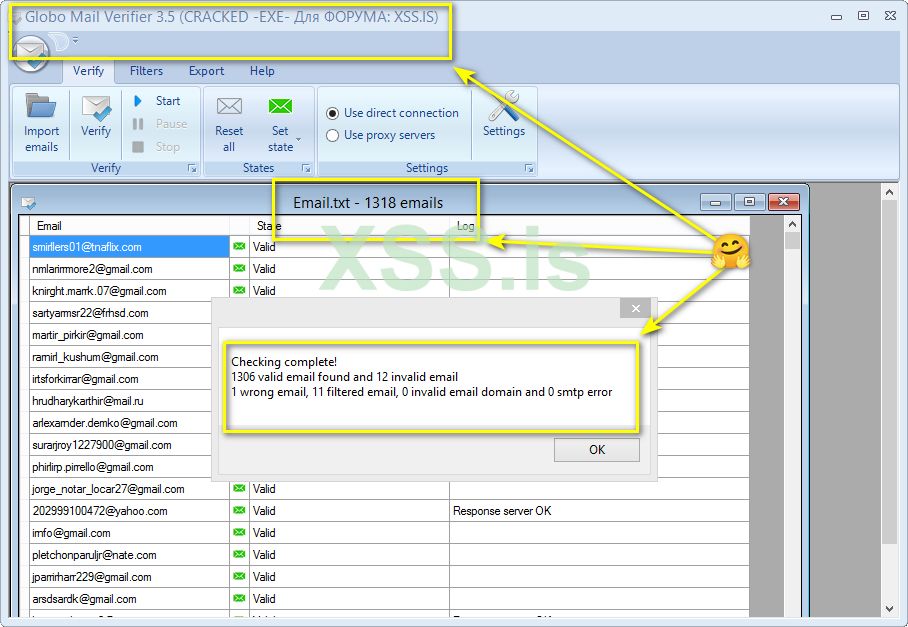Click the document icon of Email.txt window
Image resolution: width=908 pixels, height=627 pixels.
28,203
